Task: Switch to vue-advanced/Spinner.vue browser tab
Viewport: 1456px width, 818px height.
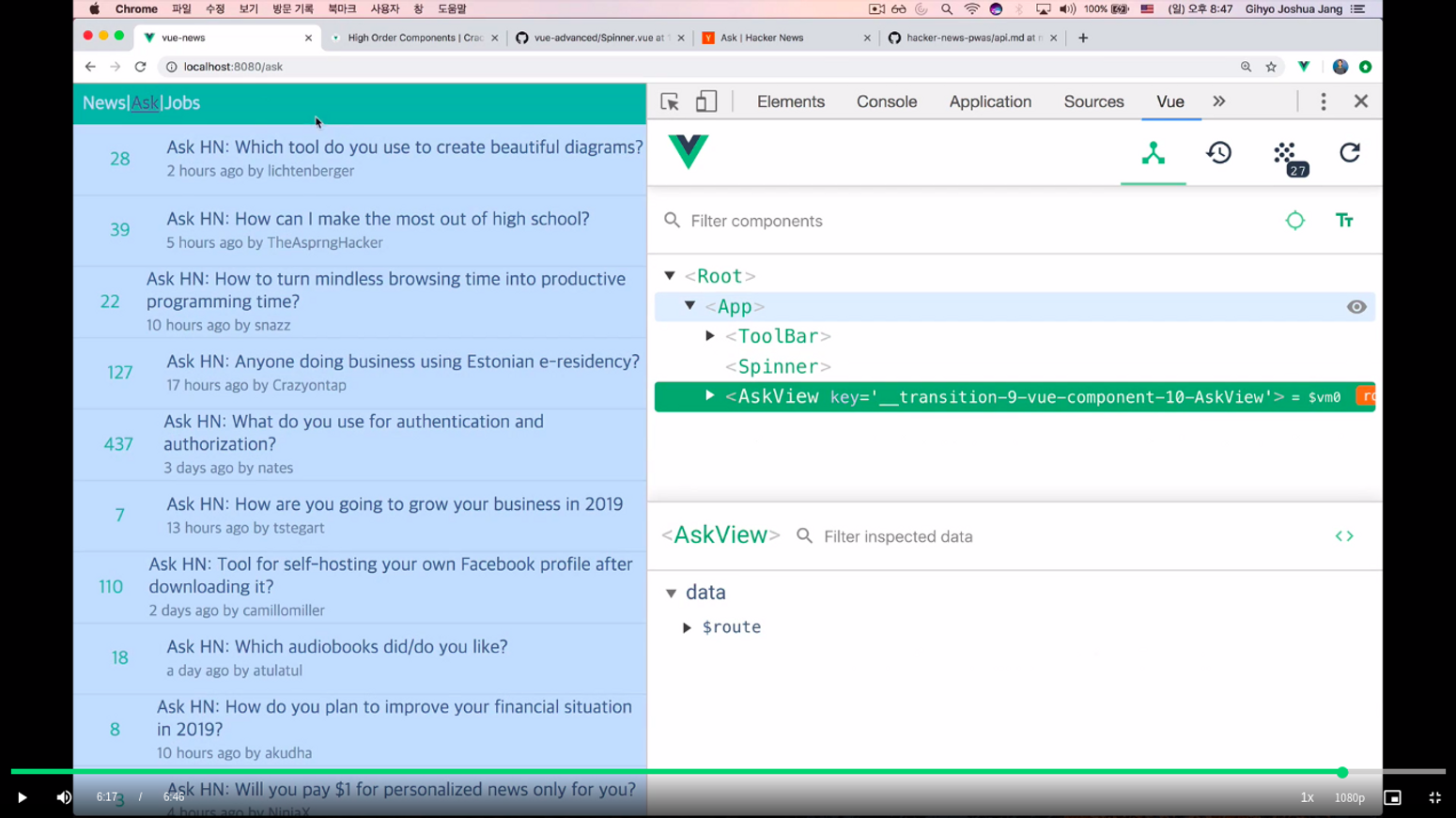Action: 599,38
